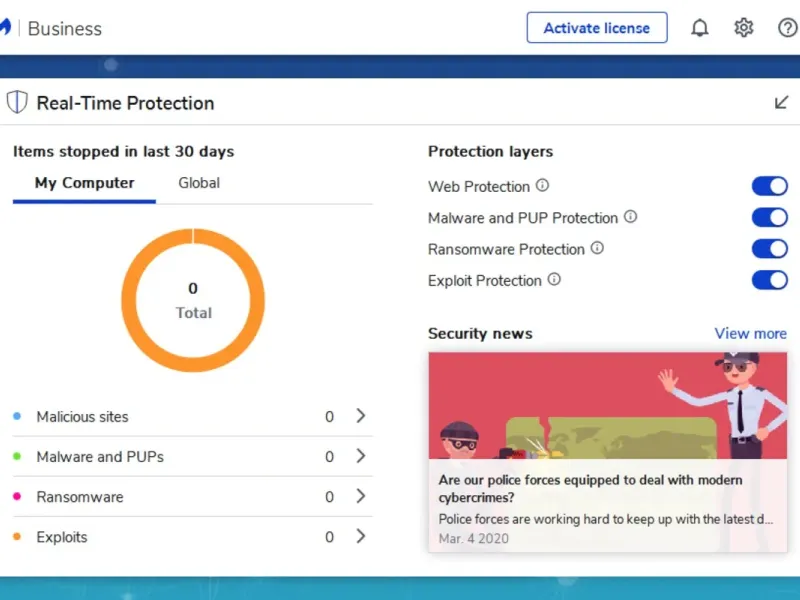Image resolution: width=800 pixels, height=600 pixels.
Task: Switch off the Exploit Protection toggle
Action: [770, 280]
